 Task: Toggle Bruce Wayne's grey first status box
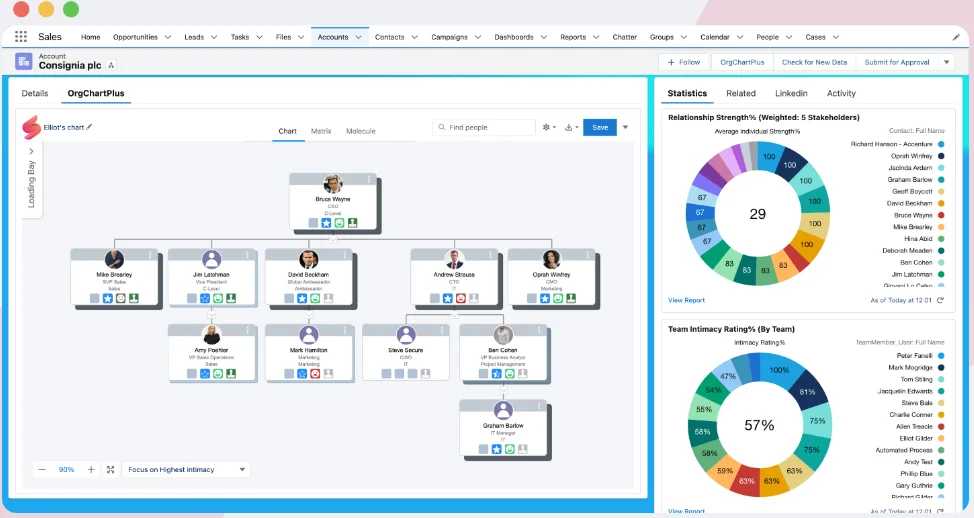pyautogui.click(x=313, y=222)
